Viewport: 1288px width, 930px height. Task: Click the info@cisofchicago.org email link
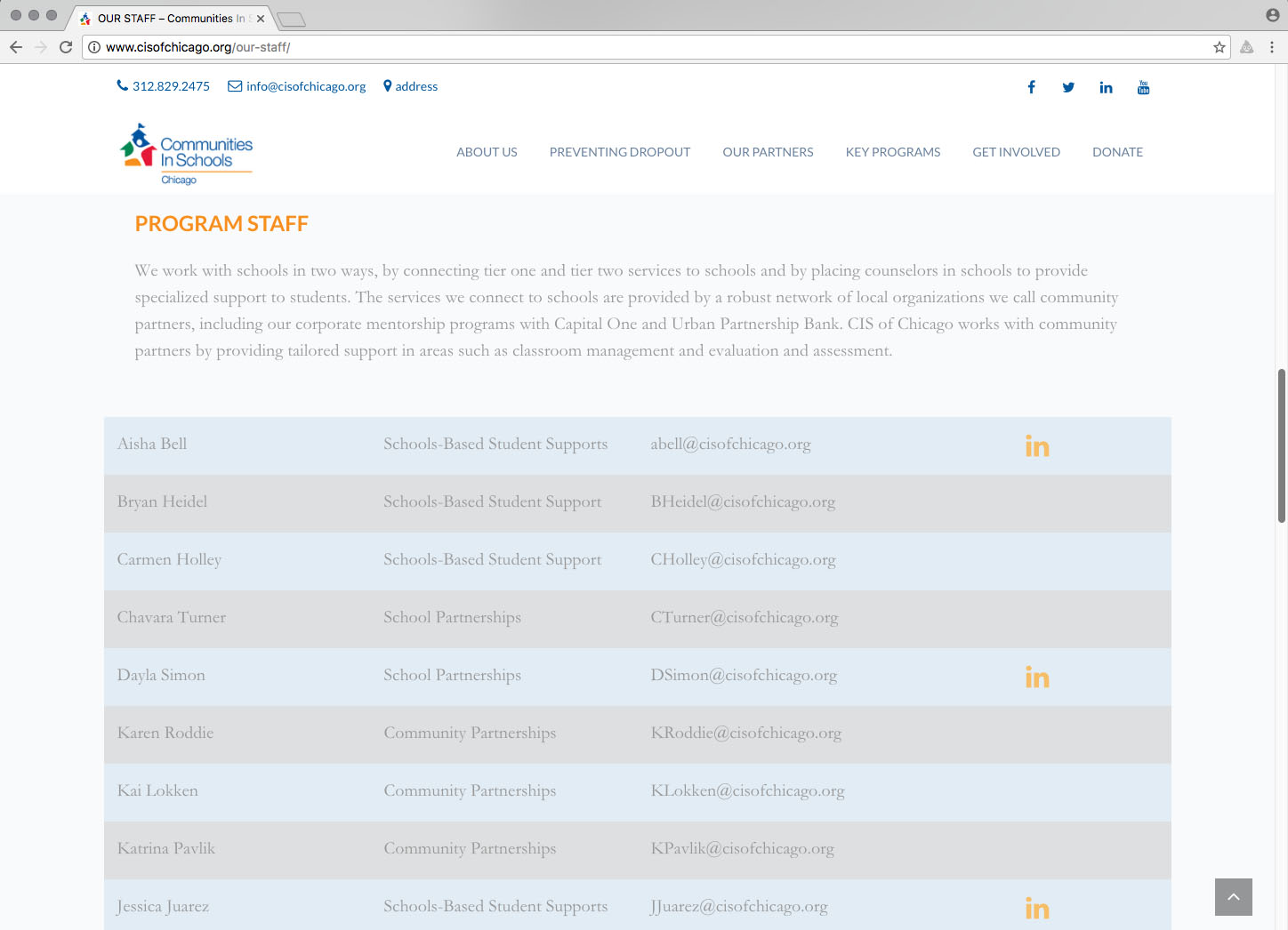coord(305,86)
